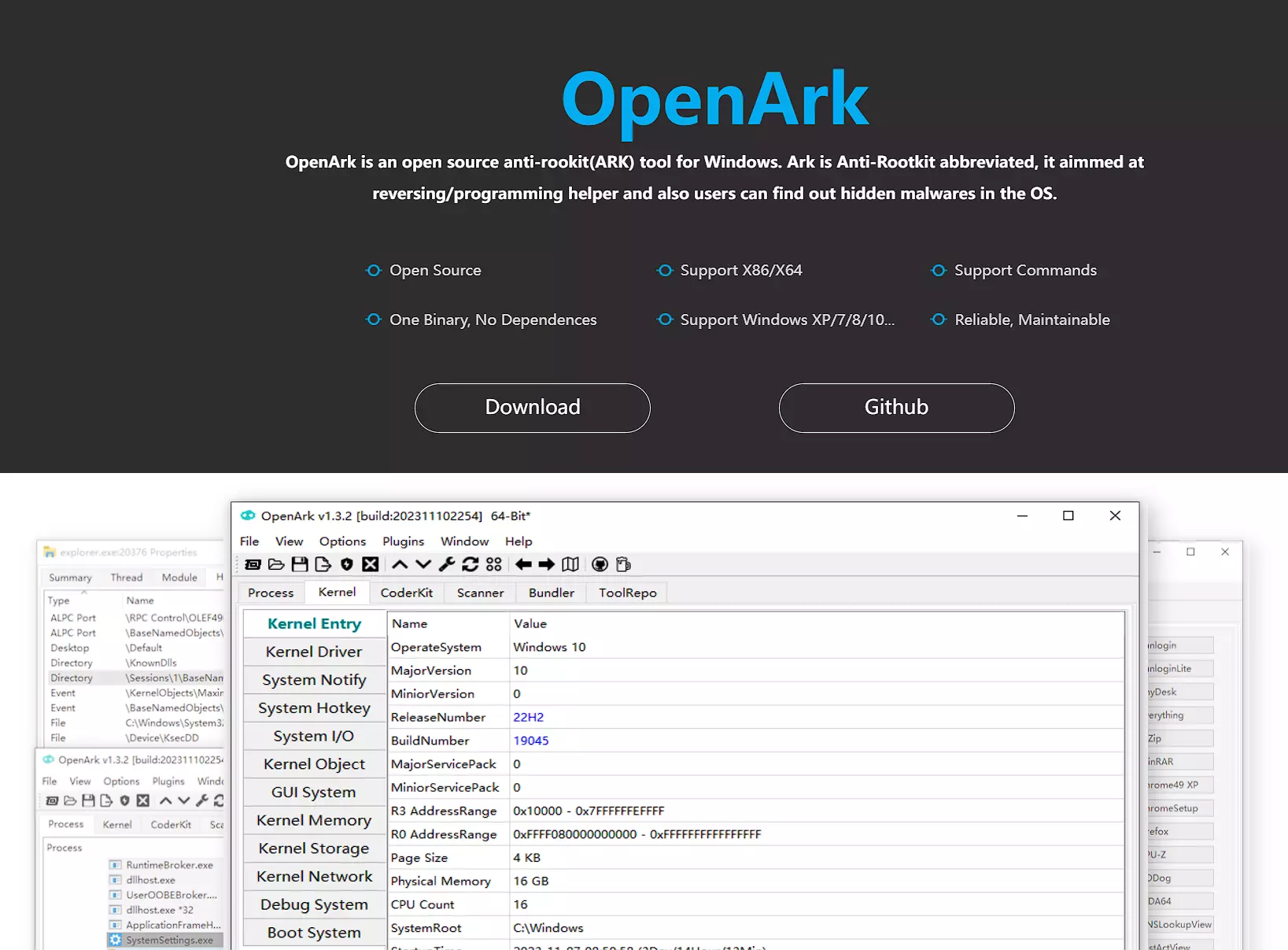Open the Plugins menu
The image size is (1288, 950).
403,542
